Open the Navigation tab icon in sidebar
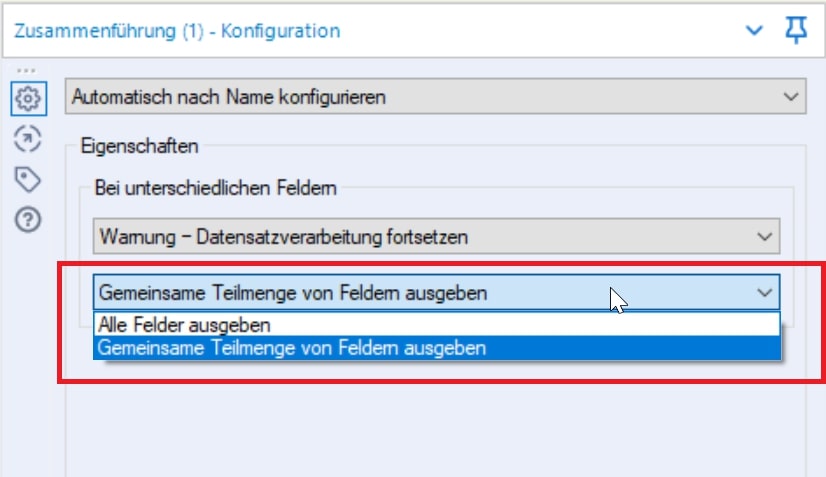 (x=28, y=139)
